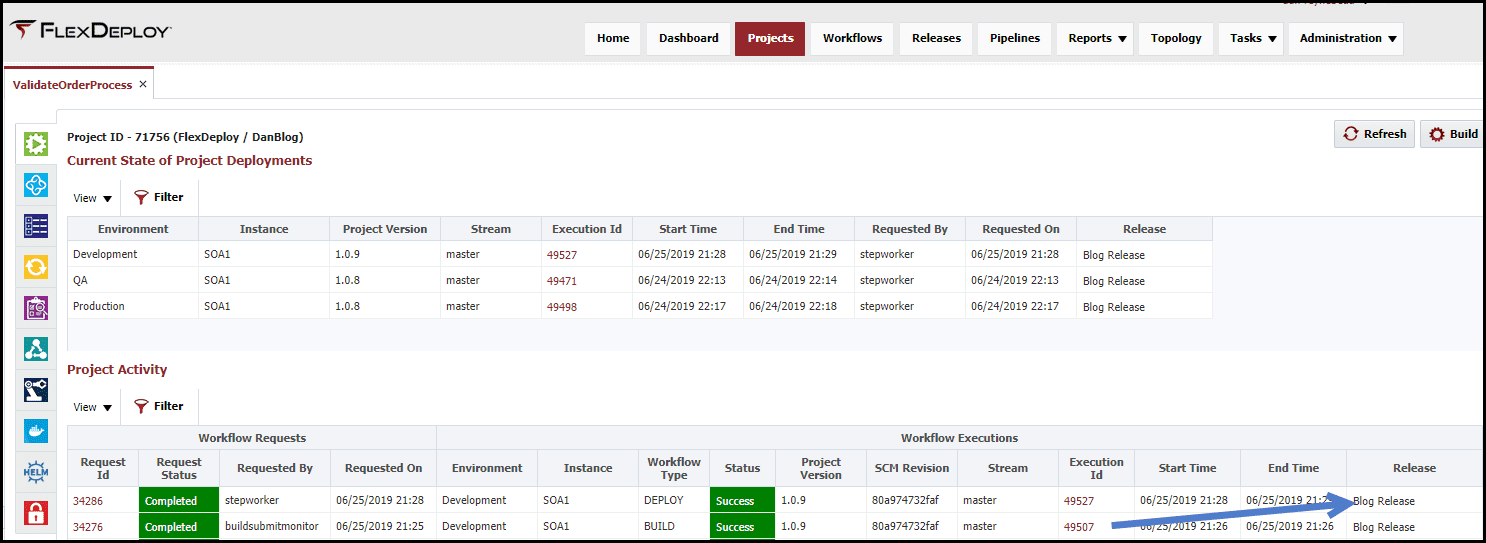Click Filter in the Project Activity toolbar

(x=159, y=406)
